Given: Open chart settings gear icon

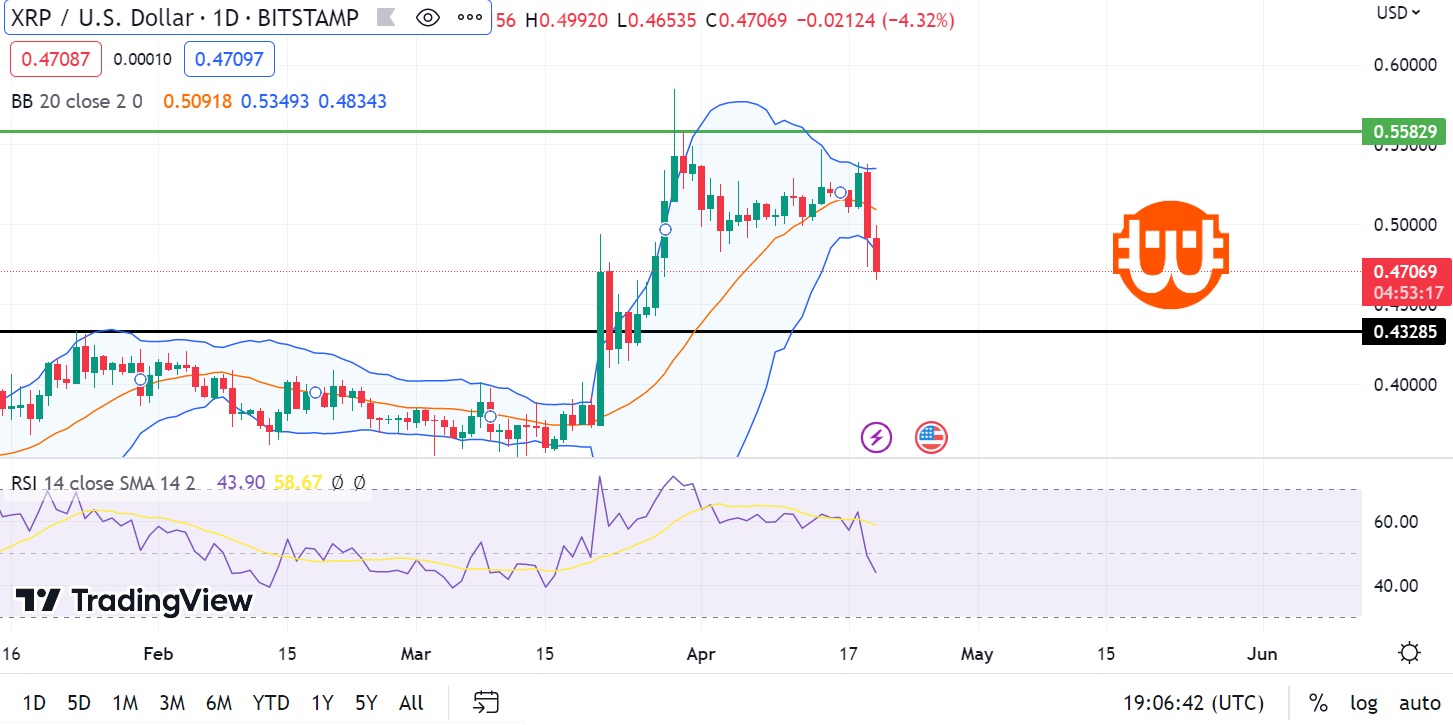Looking at the screenshot, I should pyautogui.click(x=1410, y=653).
